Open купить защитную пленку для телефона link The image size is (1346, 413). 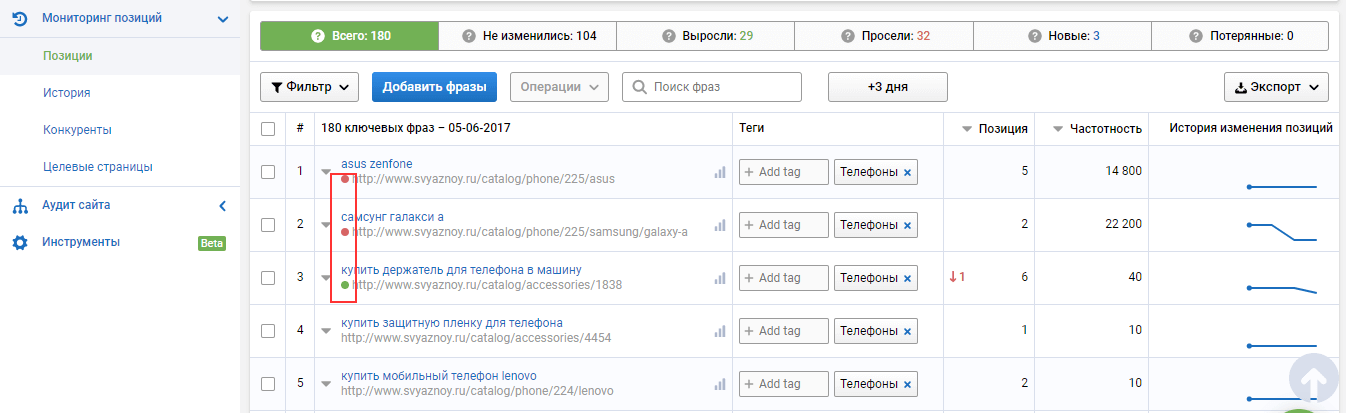(x=451, y=323)
